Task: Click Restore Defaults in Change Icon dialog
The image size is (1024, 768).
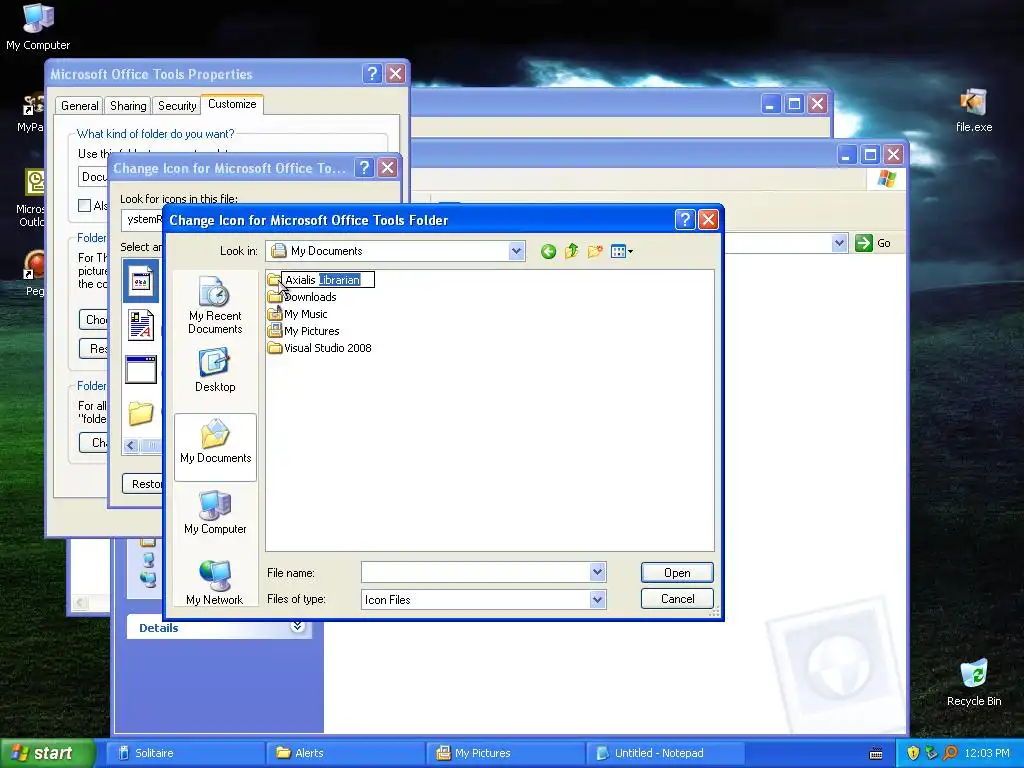Action: pyautogui.click(x=144, y=484)
